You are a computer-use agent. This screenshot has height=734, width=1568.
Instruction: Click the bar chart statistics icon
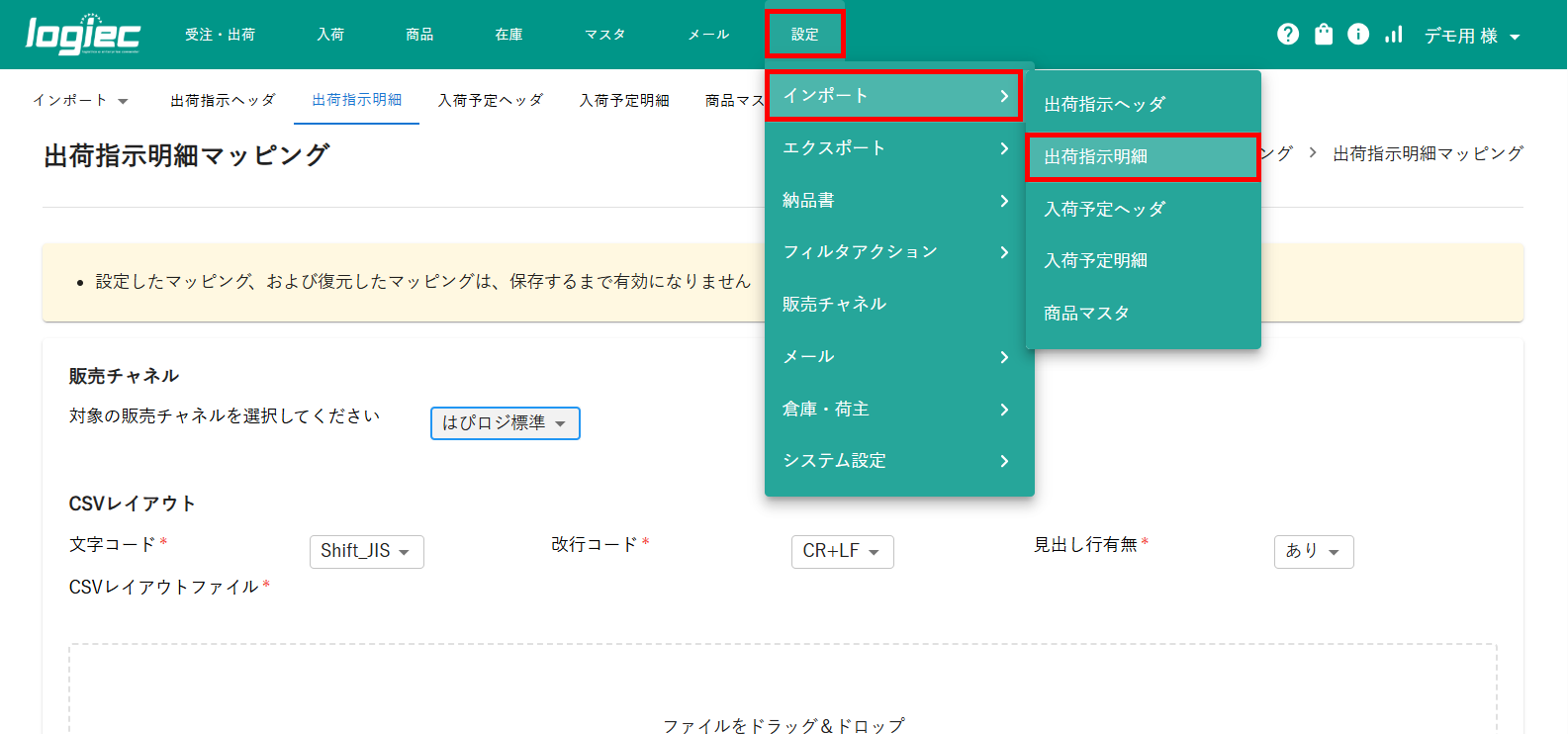[x=1394, y=35]
